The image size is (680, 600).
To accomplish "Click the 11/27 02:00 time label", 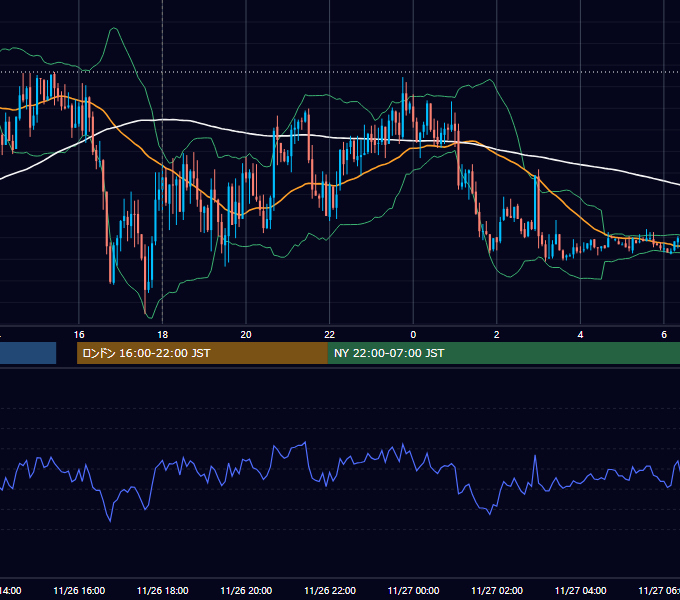I will click(x=497, y=591).
